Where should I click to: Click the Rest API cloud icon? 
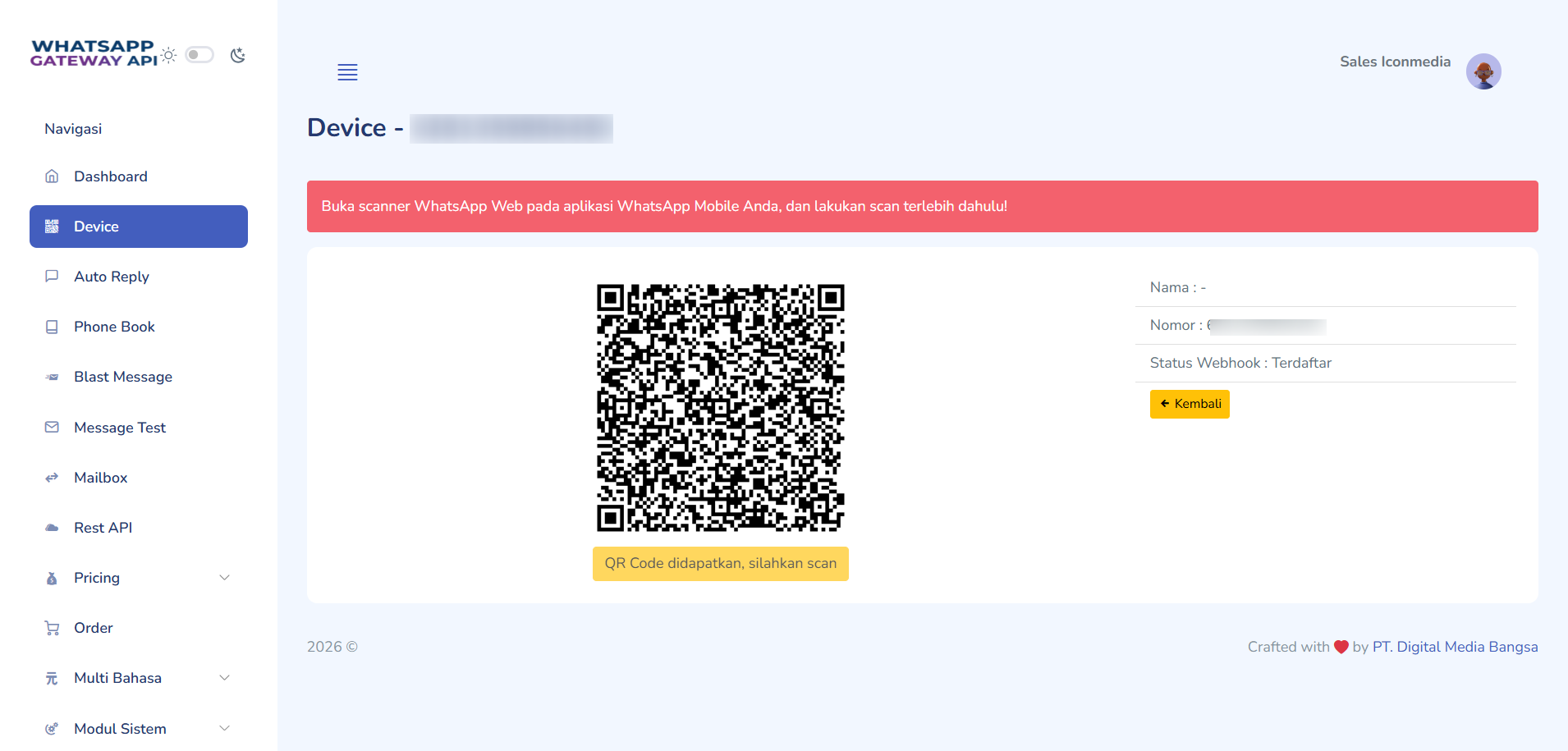pos(52,528)
